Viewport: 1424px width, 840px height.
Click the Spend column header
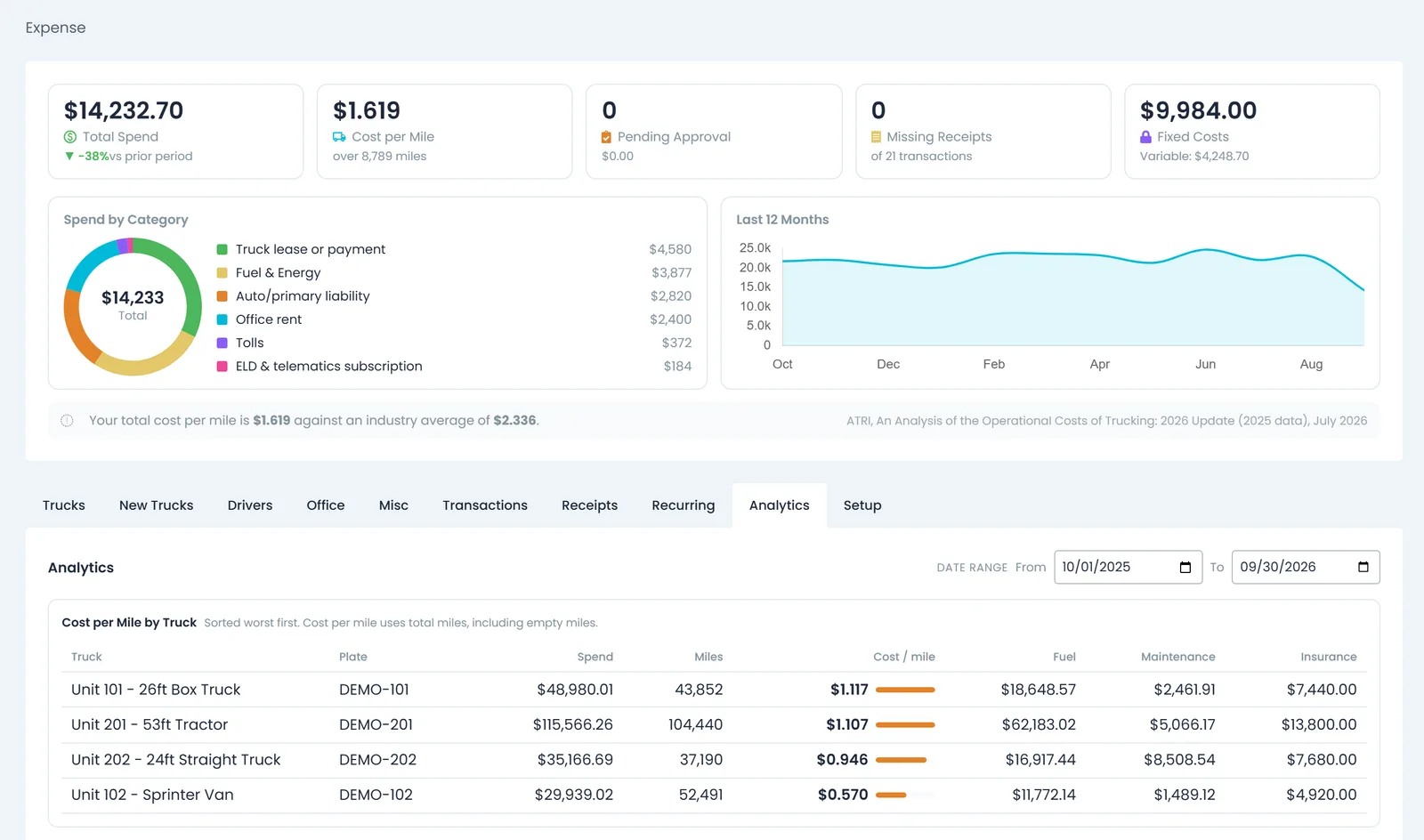click(595, 657)
